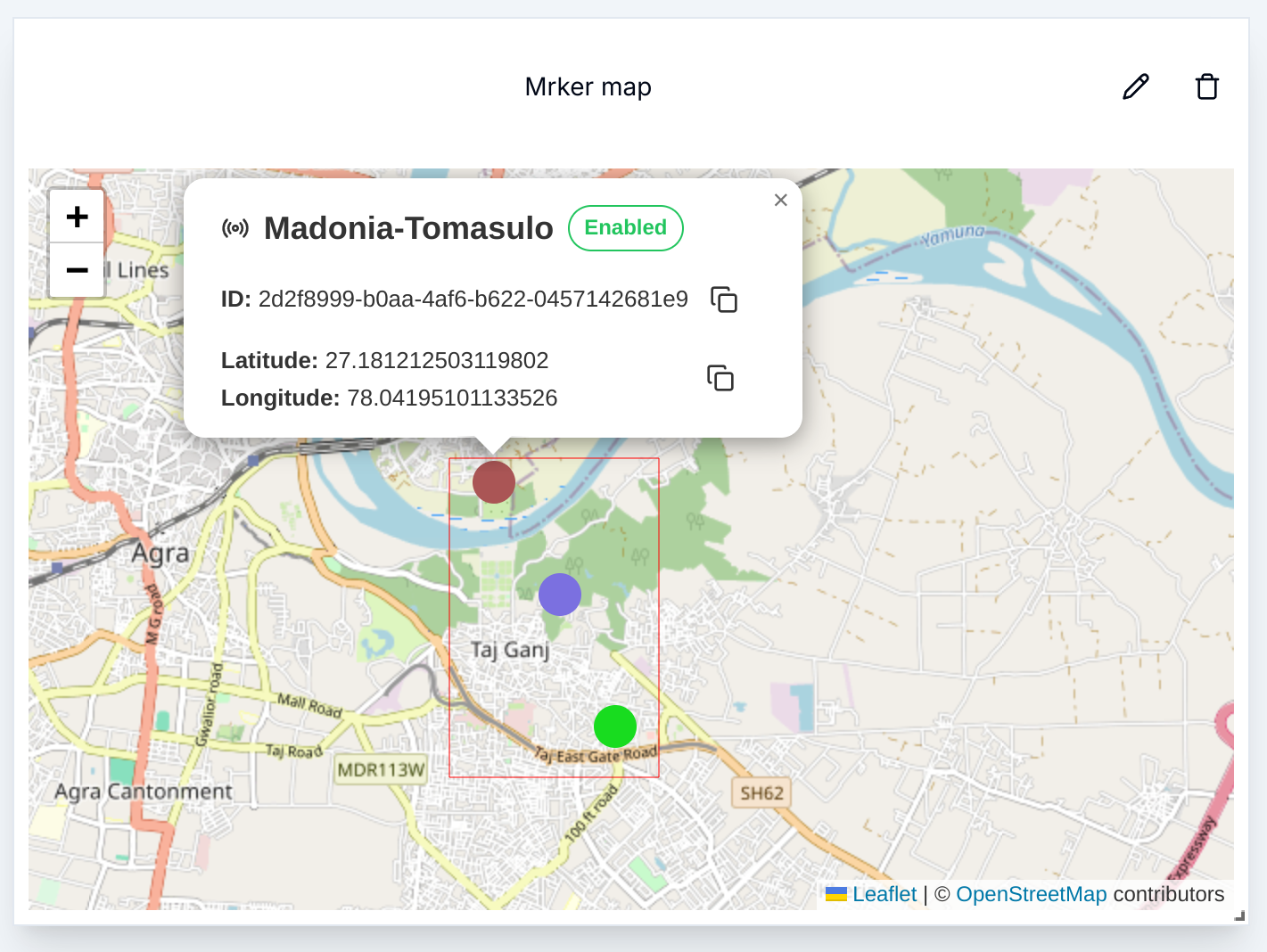Click the longitude value 78.04195101133526
This screenshot has width=1267, height=952.
[x=452, y=398]
